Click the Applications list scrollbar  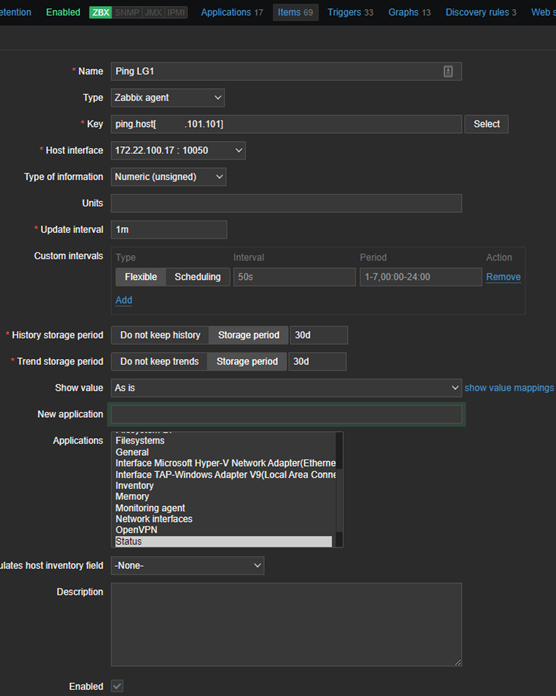point(339,489)
